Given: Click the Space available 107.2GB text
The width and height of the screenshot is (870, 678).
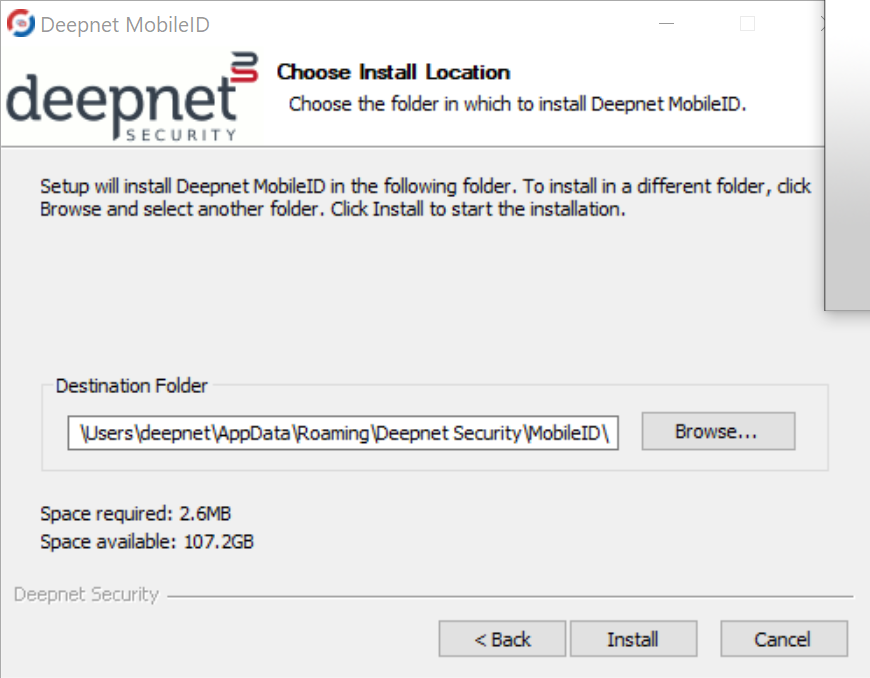Looking at the screenshot, I should pos(147,542).
